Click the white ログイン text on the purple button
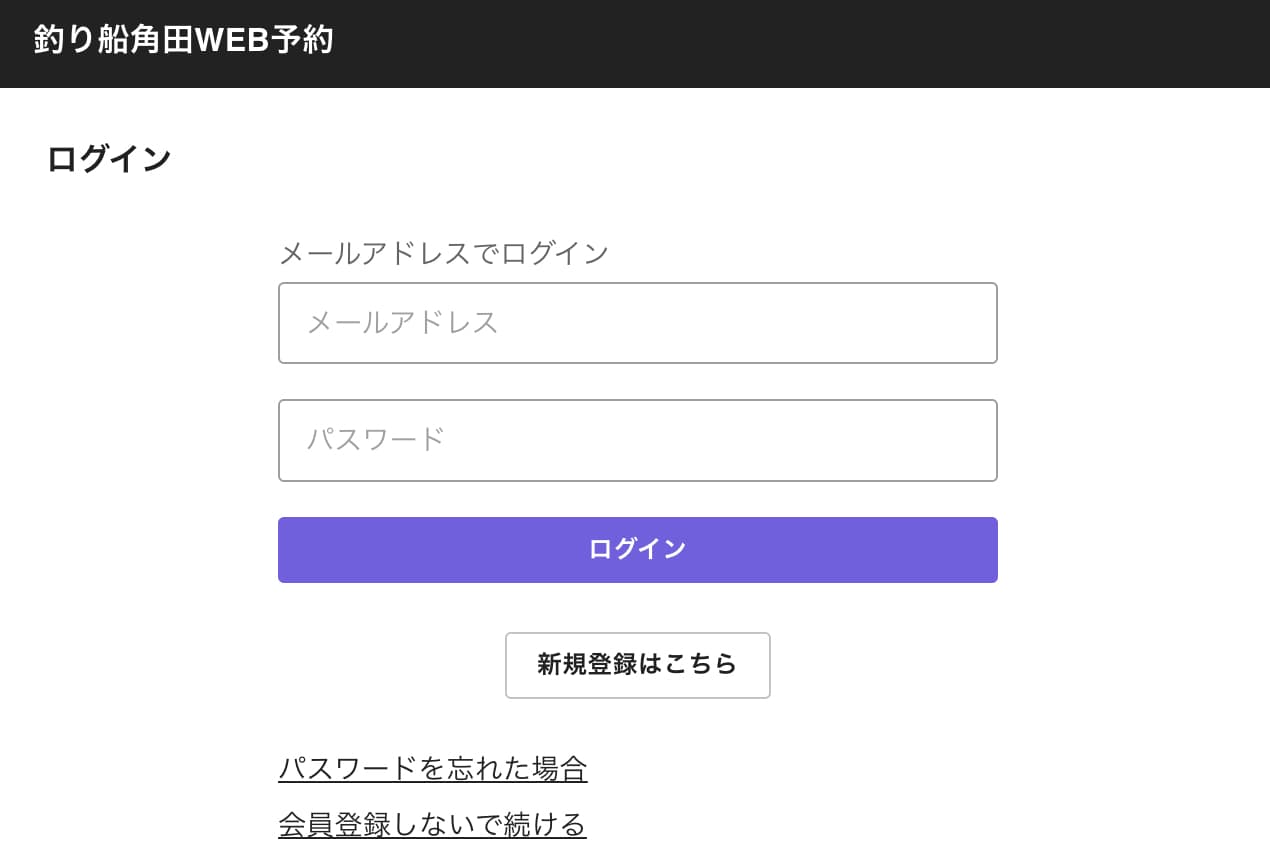This screenshot has width=1270, height=862. [x=637, y=549]
